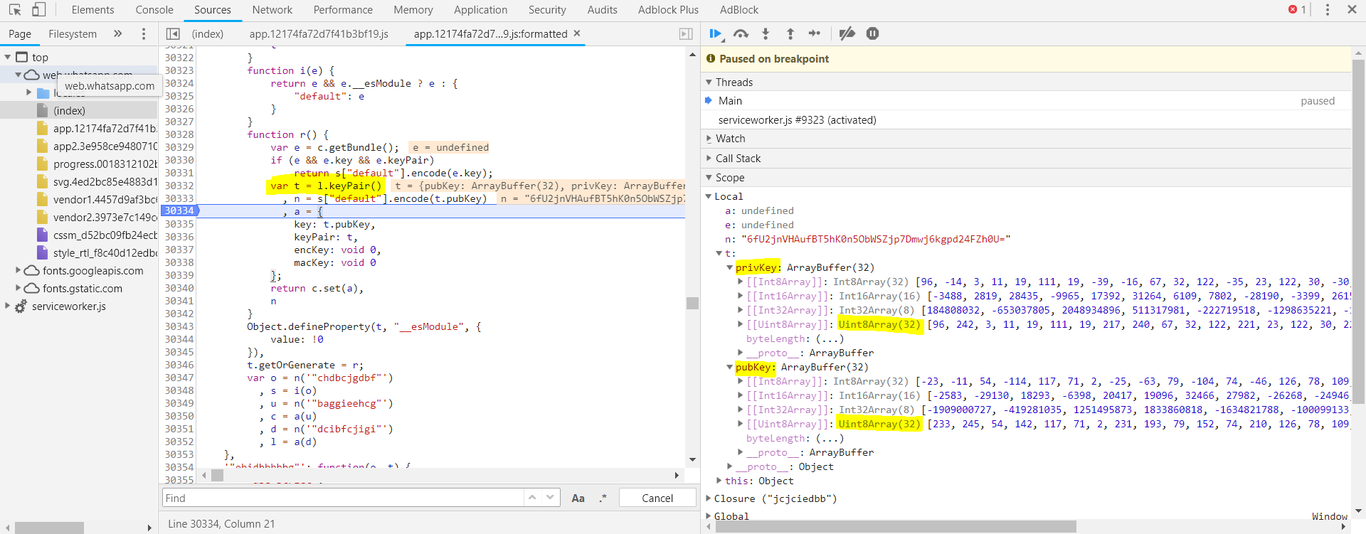Open the Console tab

pos(154,10)
